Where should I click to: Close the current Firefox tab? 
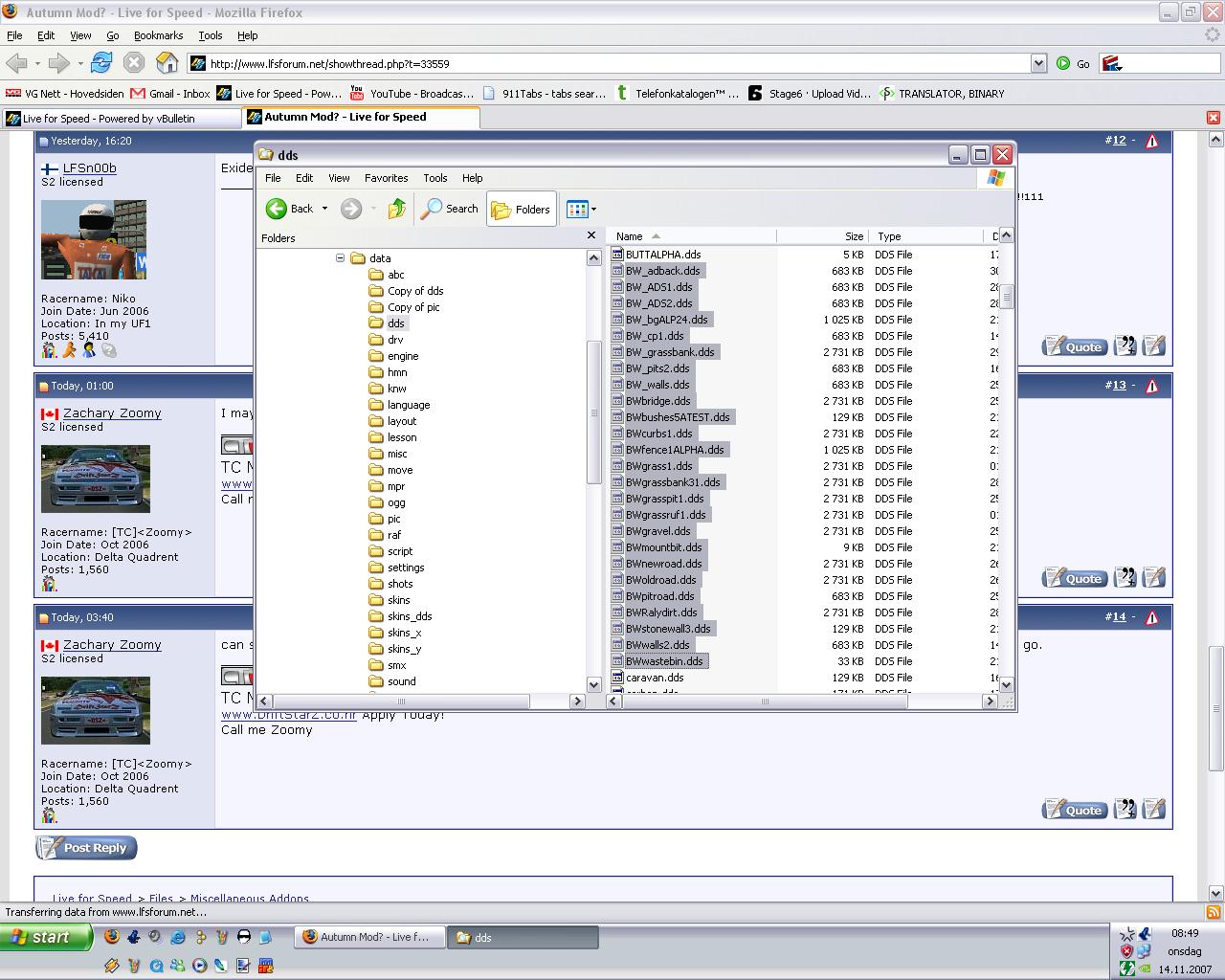(1213, 118)
